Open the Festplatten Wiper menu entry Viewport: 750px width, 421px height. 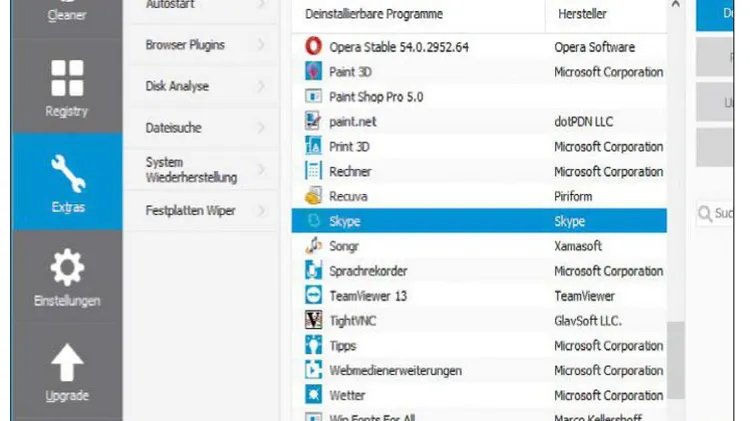pyautogui.click(x=203, y=210)
